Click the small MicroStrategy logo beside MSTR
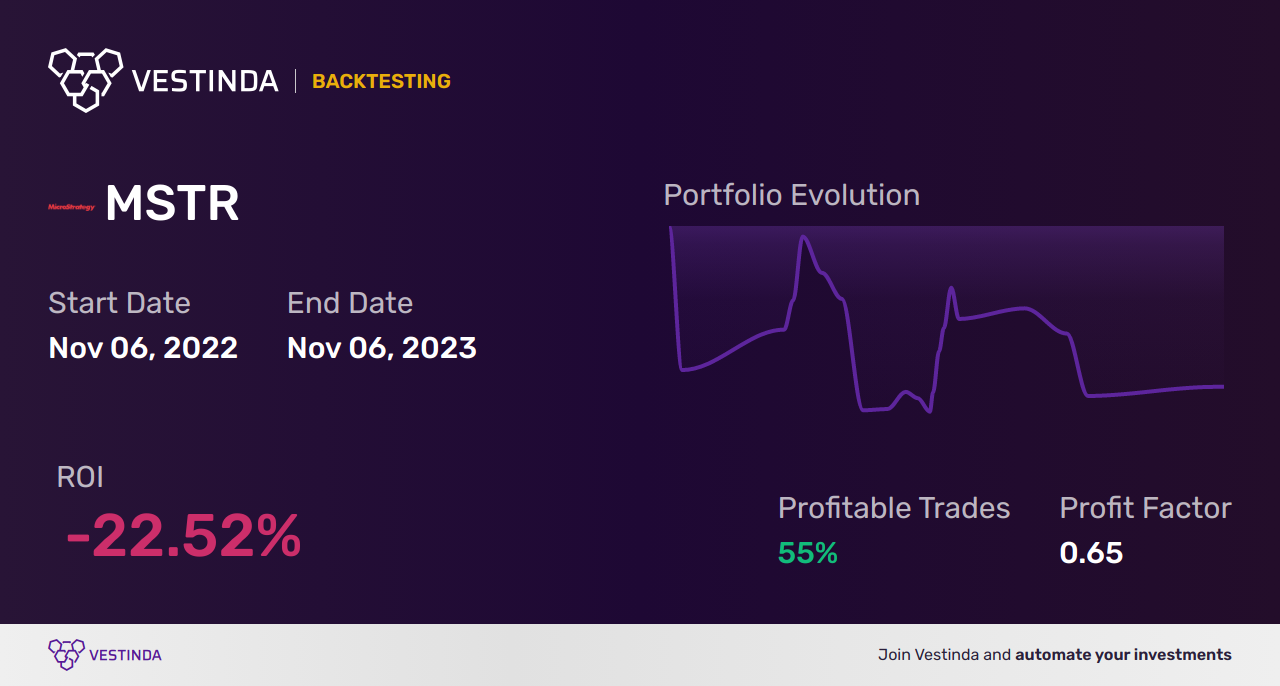This screenshot has width=1280, height=686. 71,207
